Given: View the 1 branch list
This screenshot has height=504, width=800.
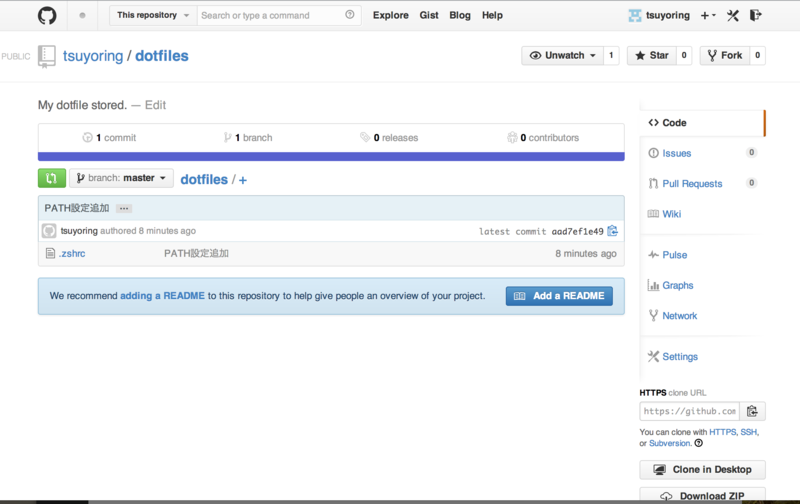Looking at the screenshot, I should (248, 138).
